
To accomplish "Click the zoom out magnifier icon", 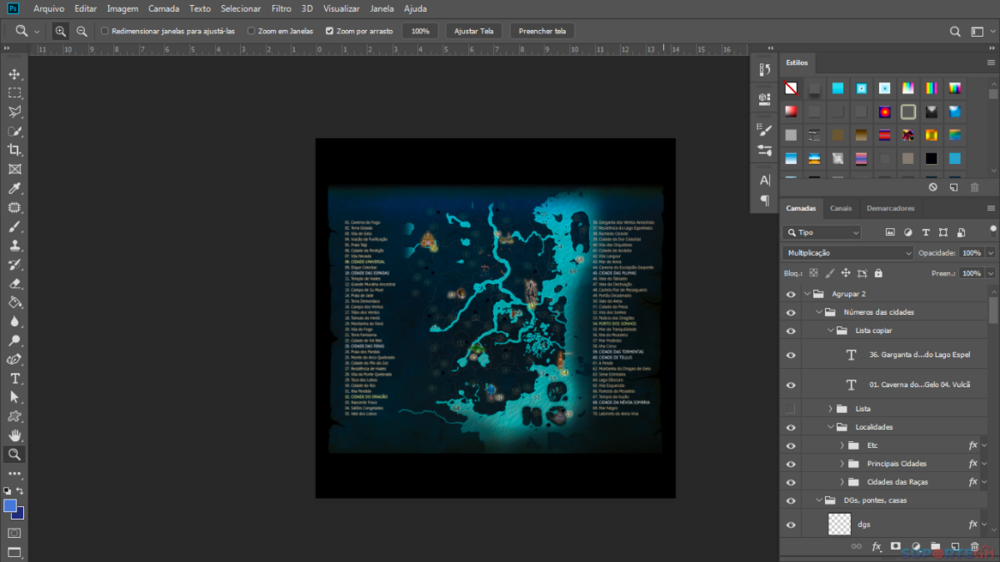I will (81, 31).
